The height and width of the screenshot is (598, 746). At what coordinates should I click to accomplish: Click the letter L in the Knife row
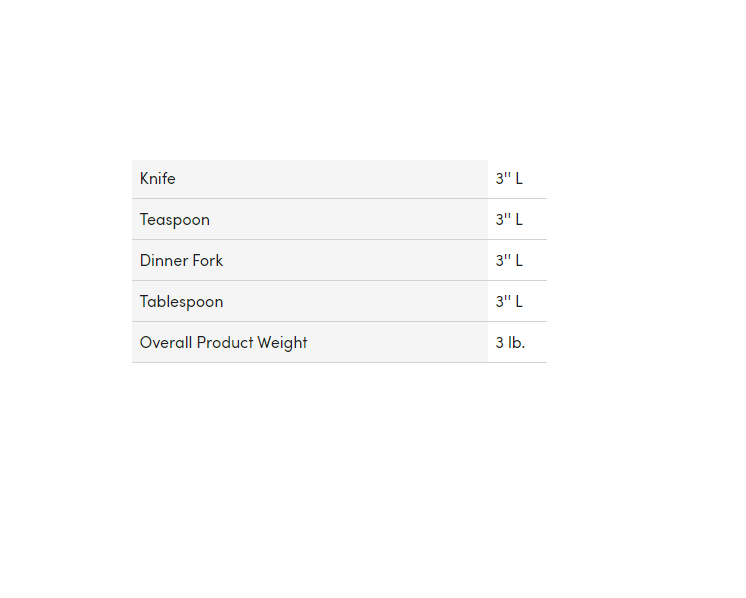point(519,179)
